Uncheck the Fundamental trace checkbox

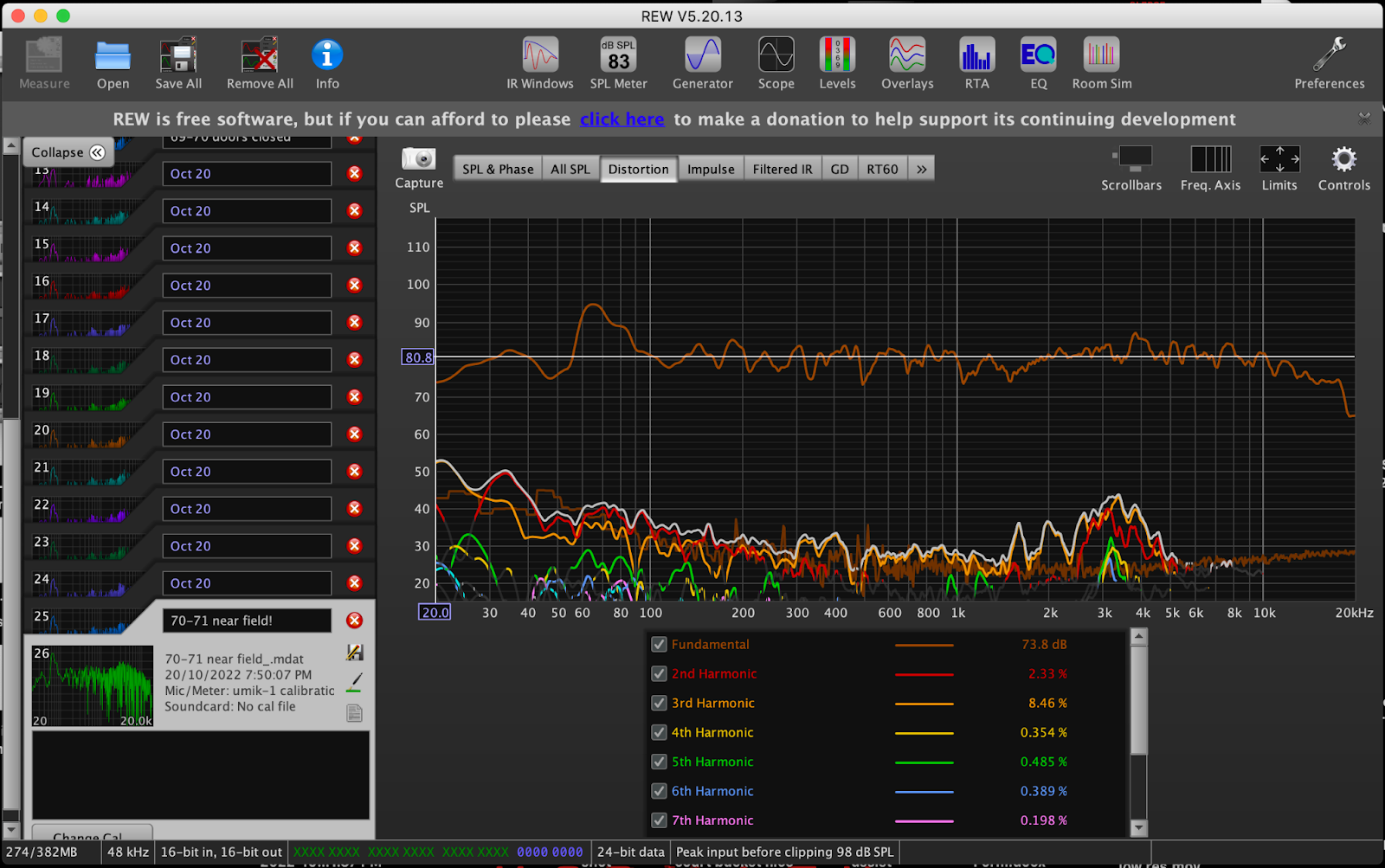pyautogui.click(x=659, y=645)
